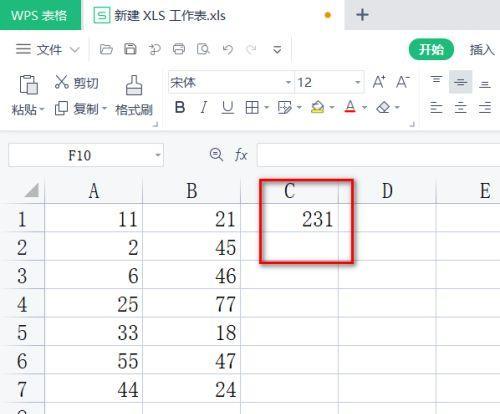Expand the font name dropdown 宋体
The width and height of the screenshot is (500, 414).
click(288, 82)
